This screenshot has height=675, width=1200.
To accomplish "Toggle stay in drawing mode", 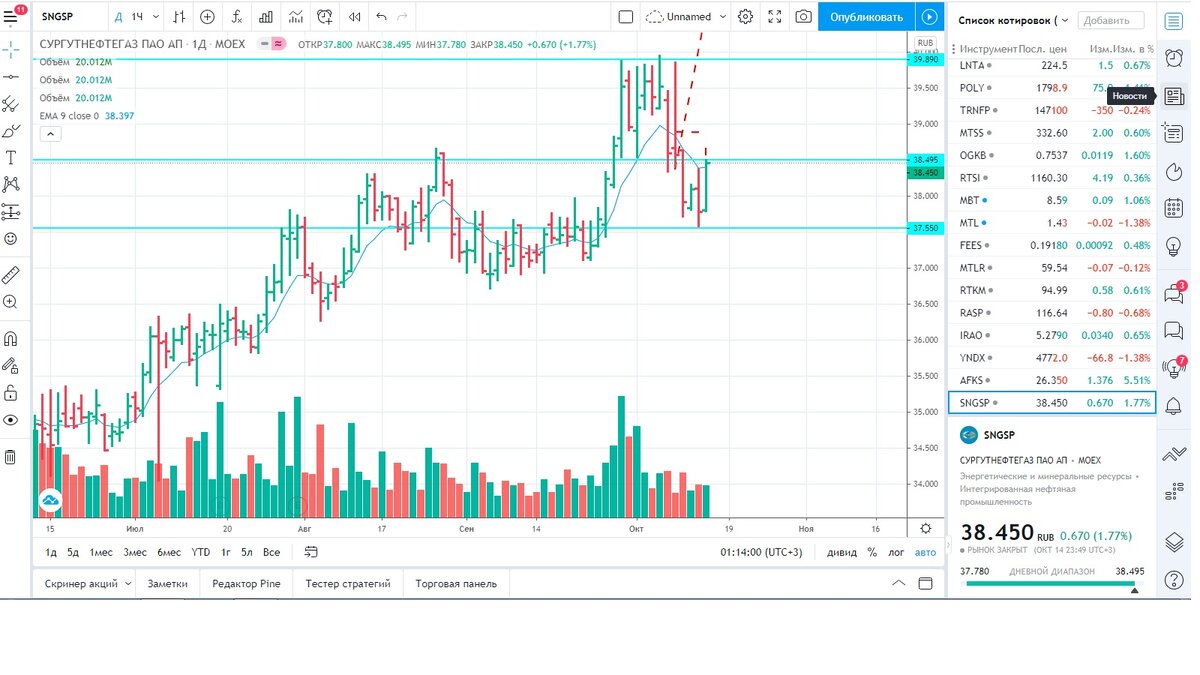I will coord(11,365).
